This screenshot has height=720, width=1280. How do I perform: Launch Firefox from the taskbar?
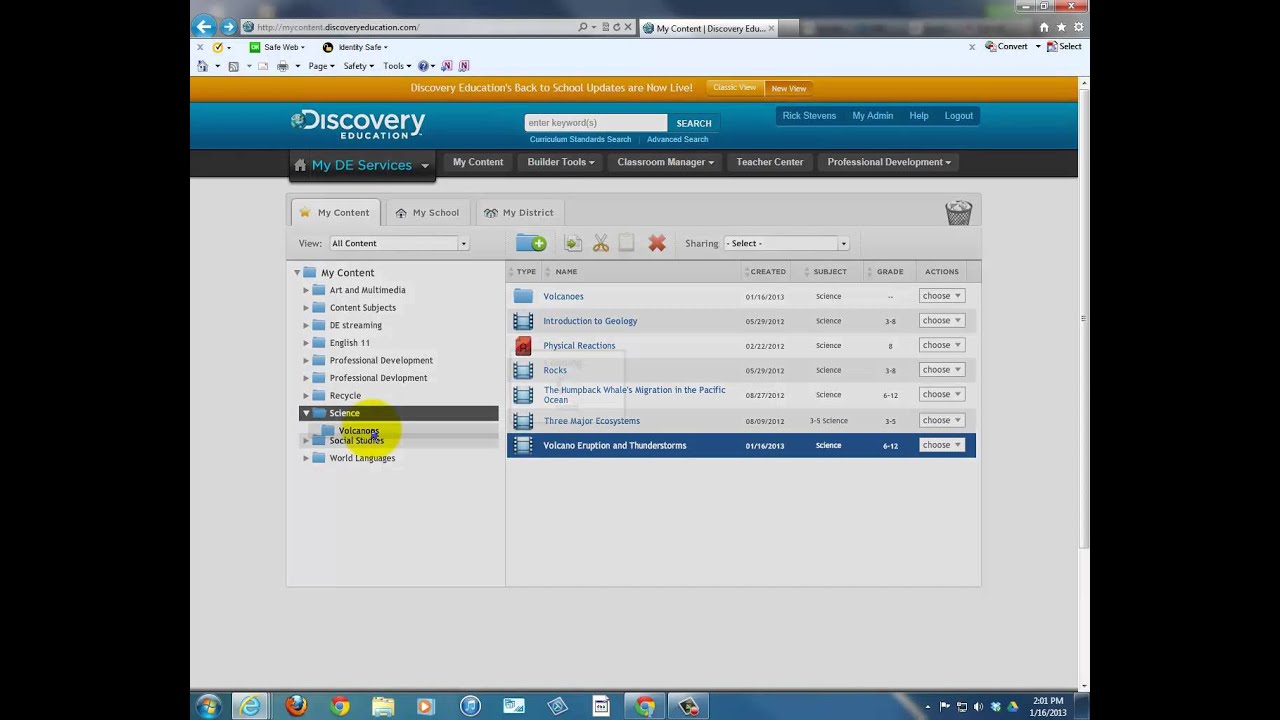coord(296,706)
